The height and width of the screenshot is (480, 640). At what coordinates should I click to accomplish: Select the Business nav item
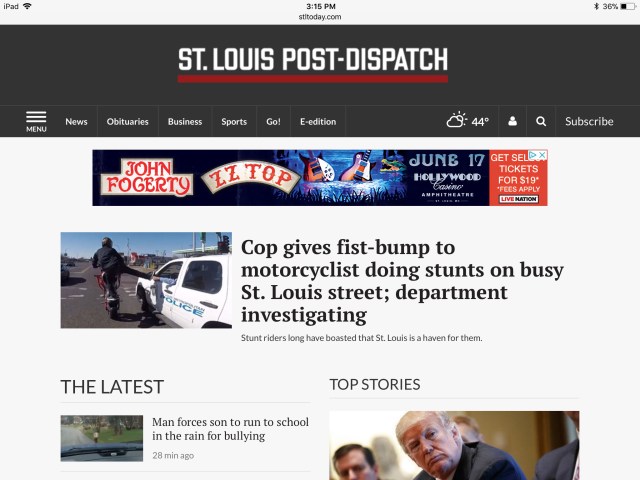(x=185, y=122)
